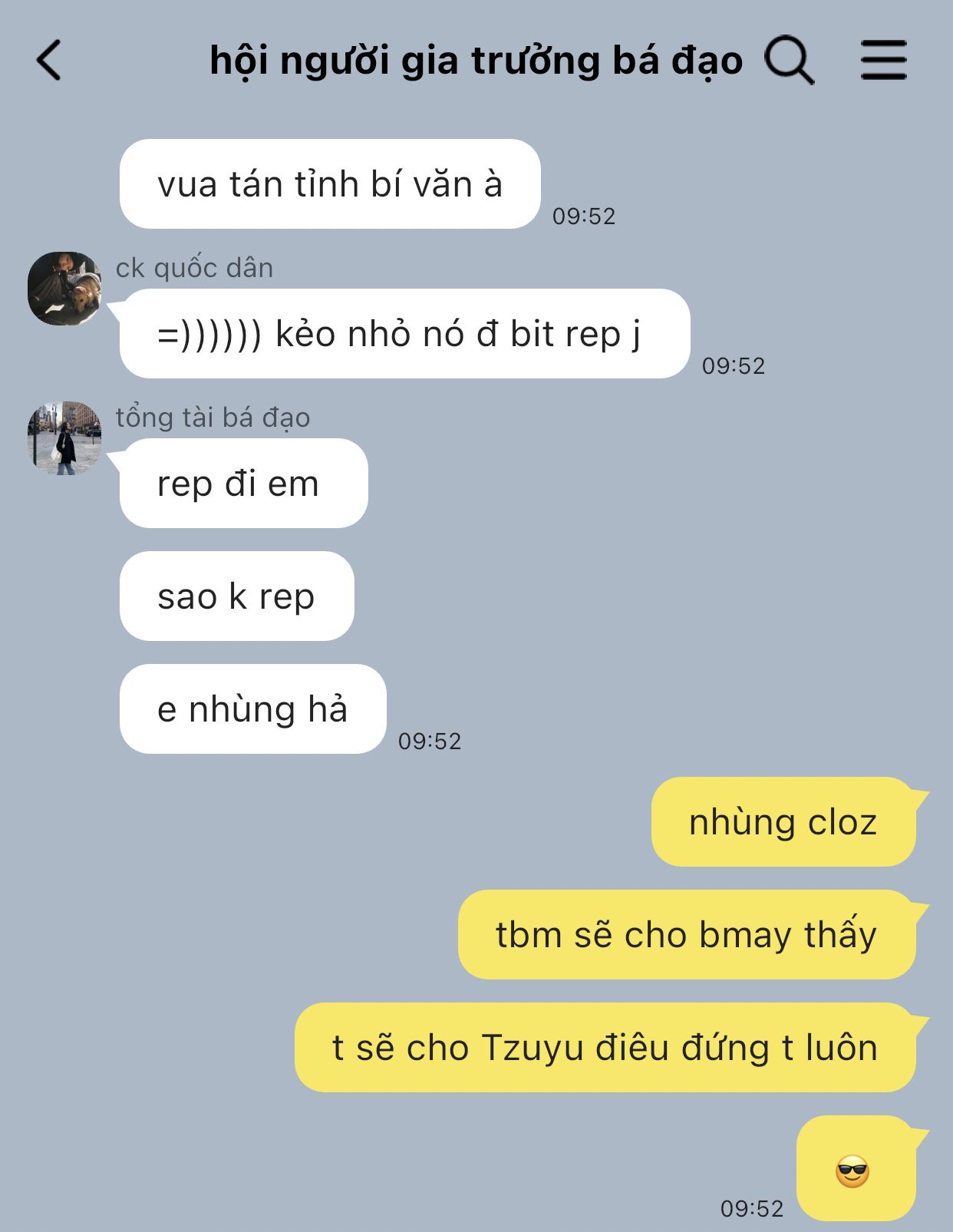
Task: Select the 'rep đi em' message bubble
Action: click(243, 483)
